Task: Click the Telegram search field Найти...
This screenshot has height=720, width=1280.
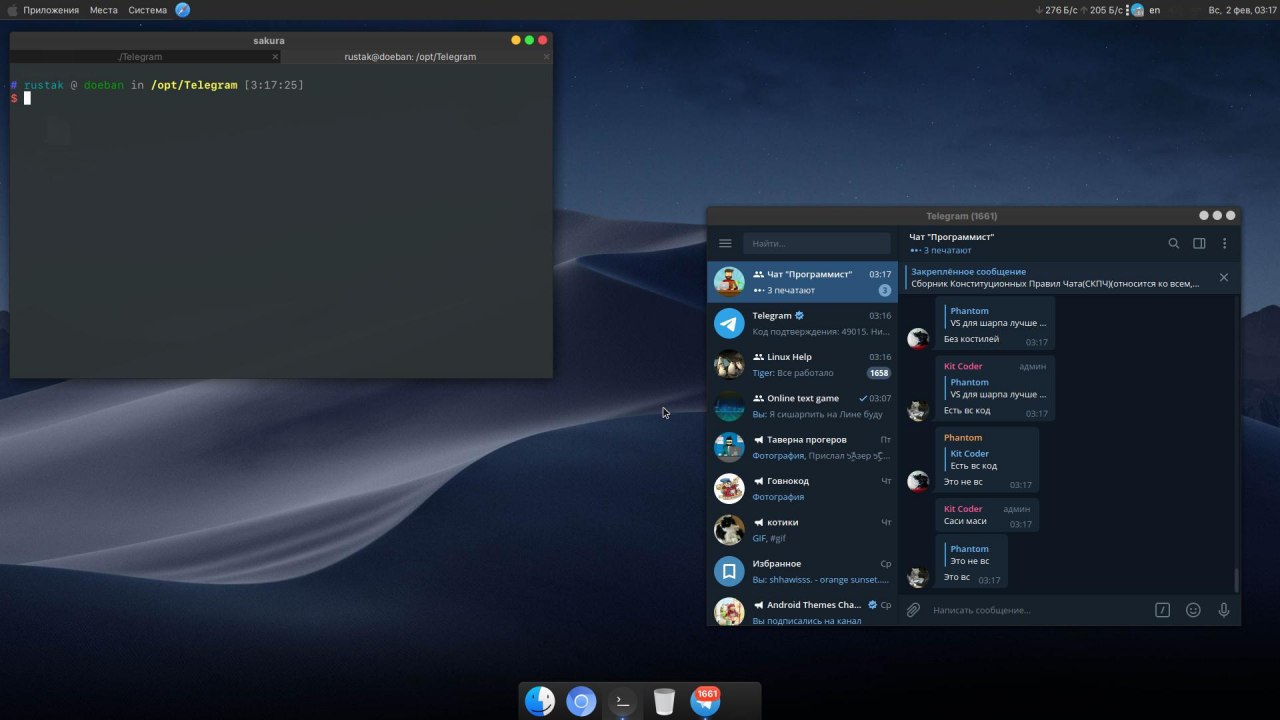Action: pyautogui.click(x=816, y=243)
